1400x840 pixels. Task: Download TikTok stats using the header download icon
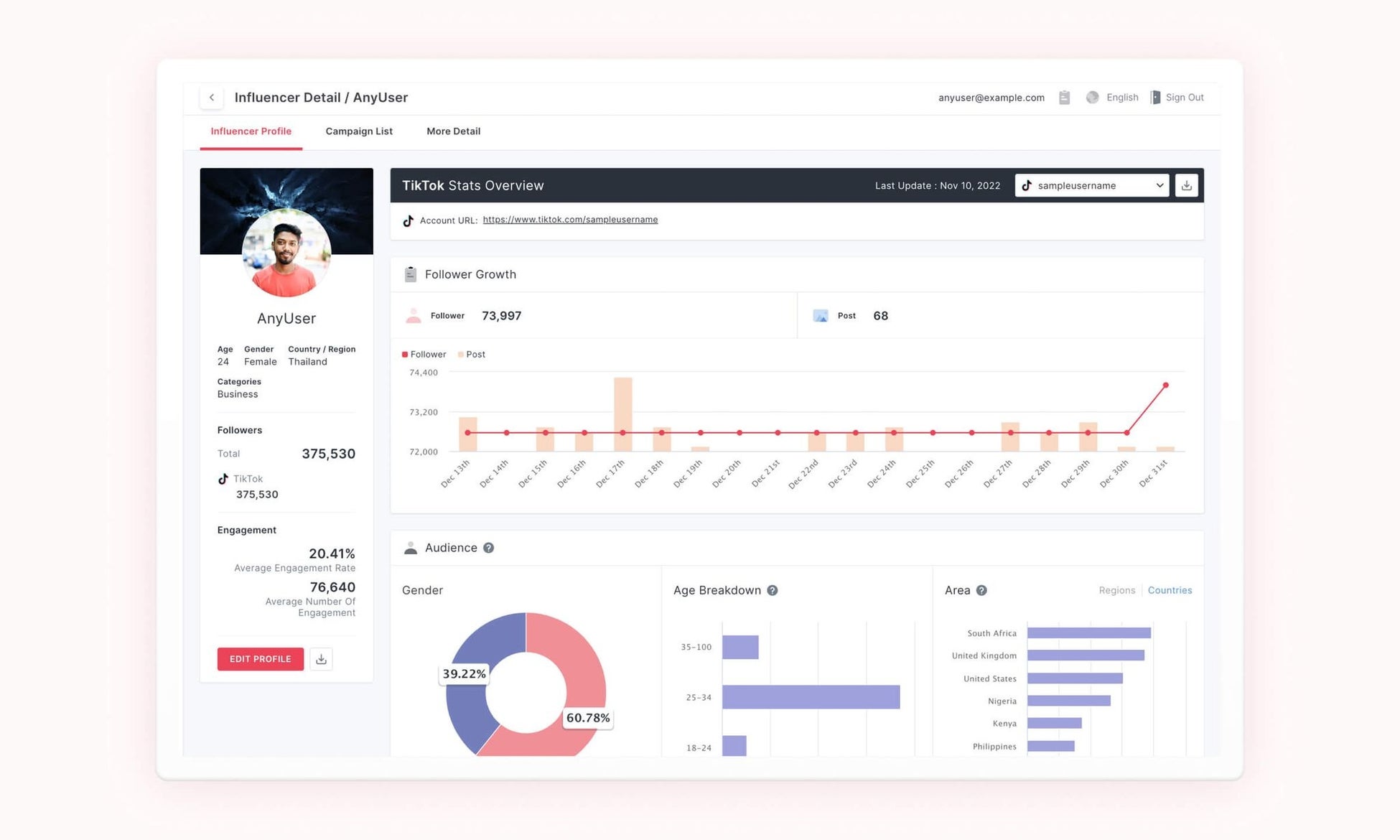click(1186, 185)
